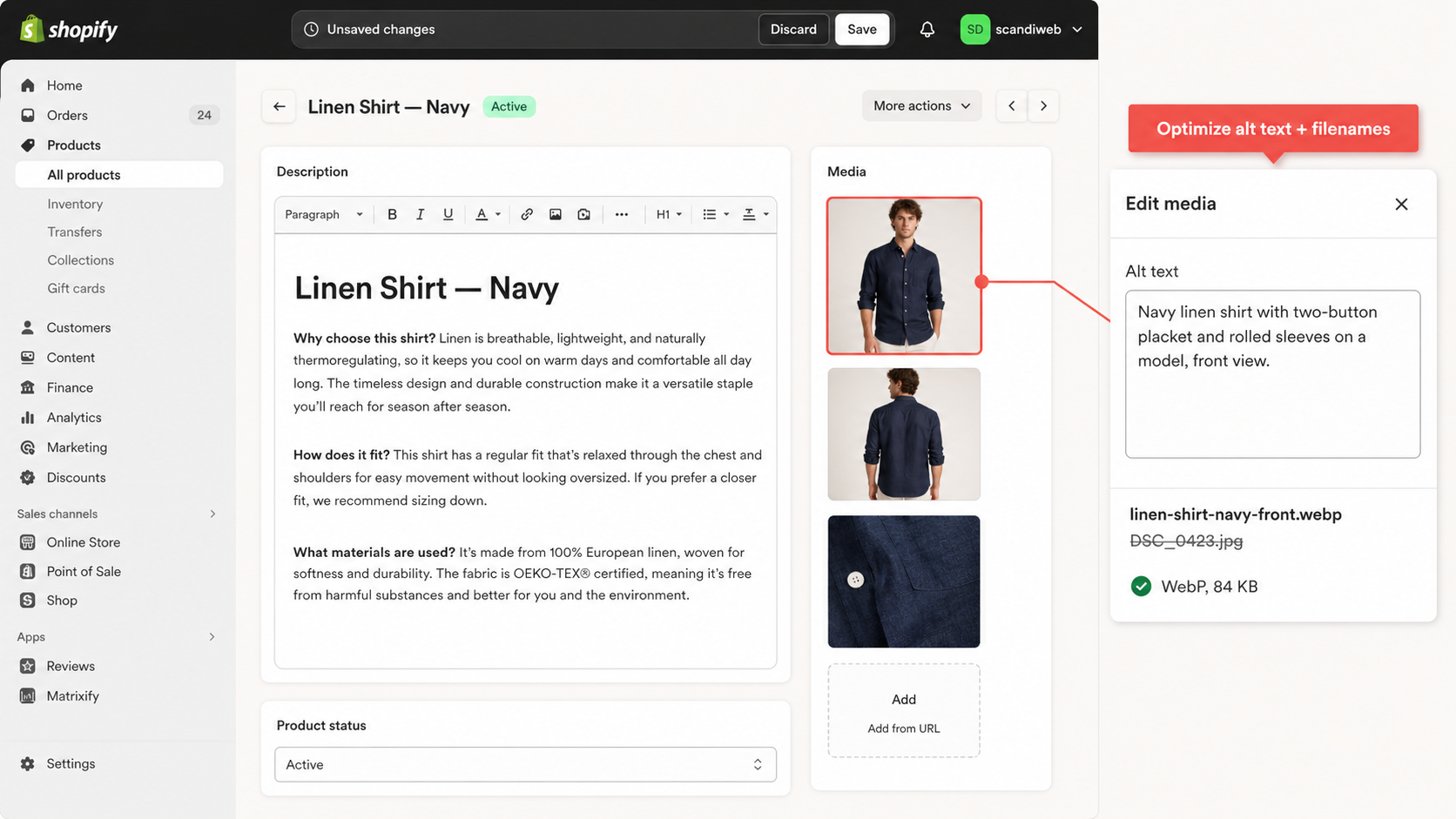Discard the unsaved changes
Viewport: 1456px width, 819px height.
point(792,29)
